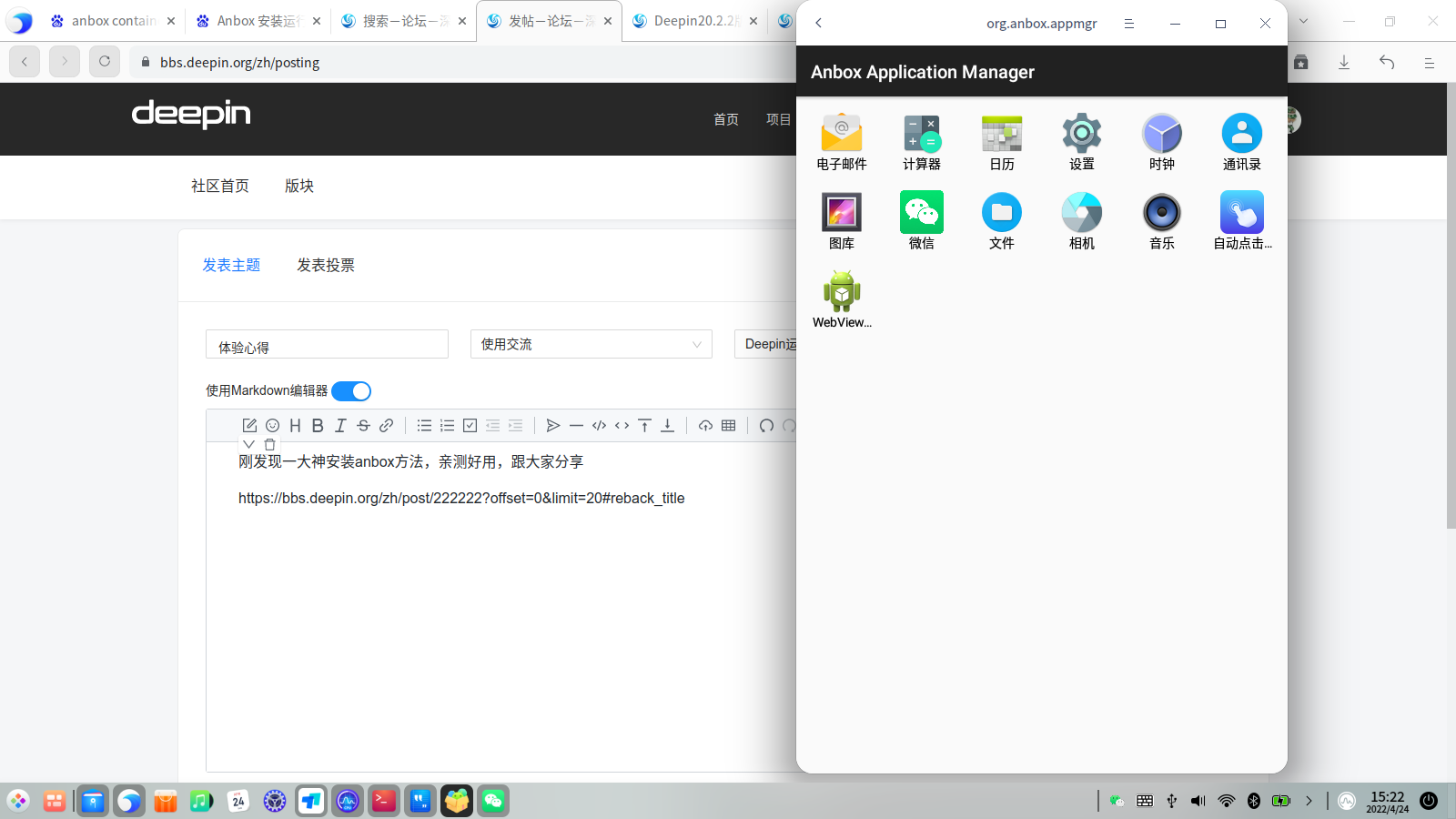Insert emoji using the editor smiley icon
This screenshot has width=1456, height=819.
coord(272,425)
